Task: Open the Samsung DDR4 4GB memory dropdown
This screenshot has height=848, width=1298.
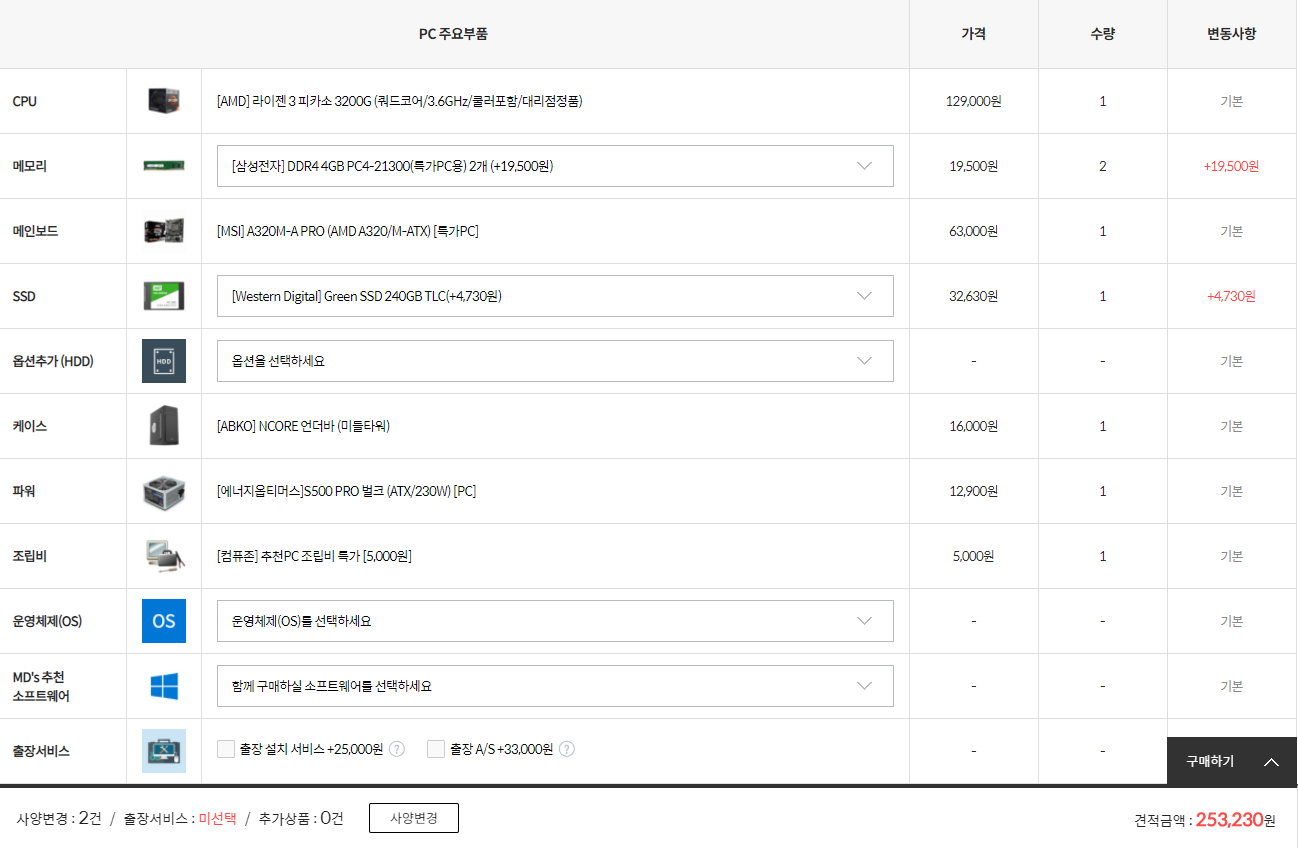Action: [x=555, y=166]
